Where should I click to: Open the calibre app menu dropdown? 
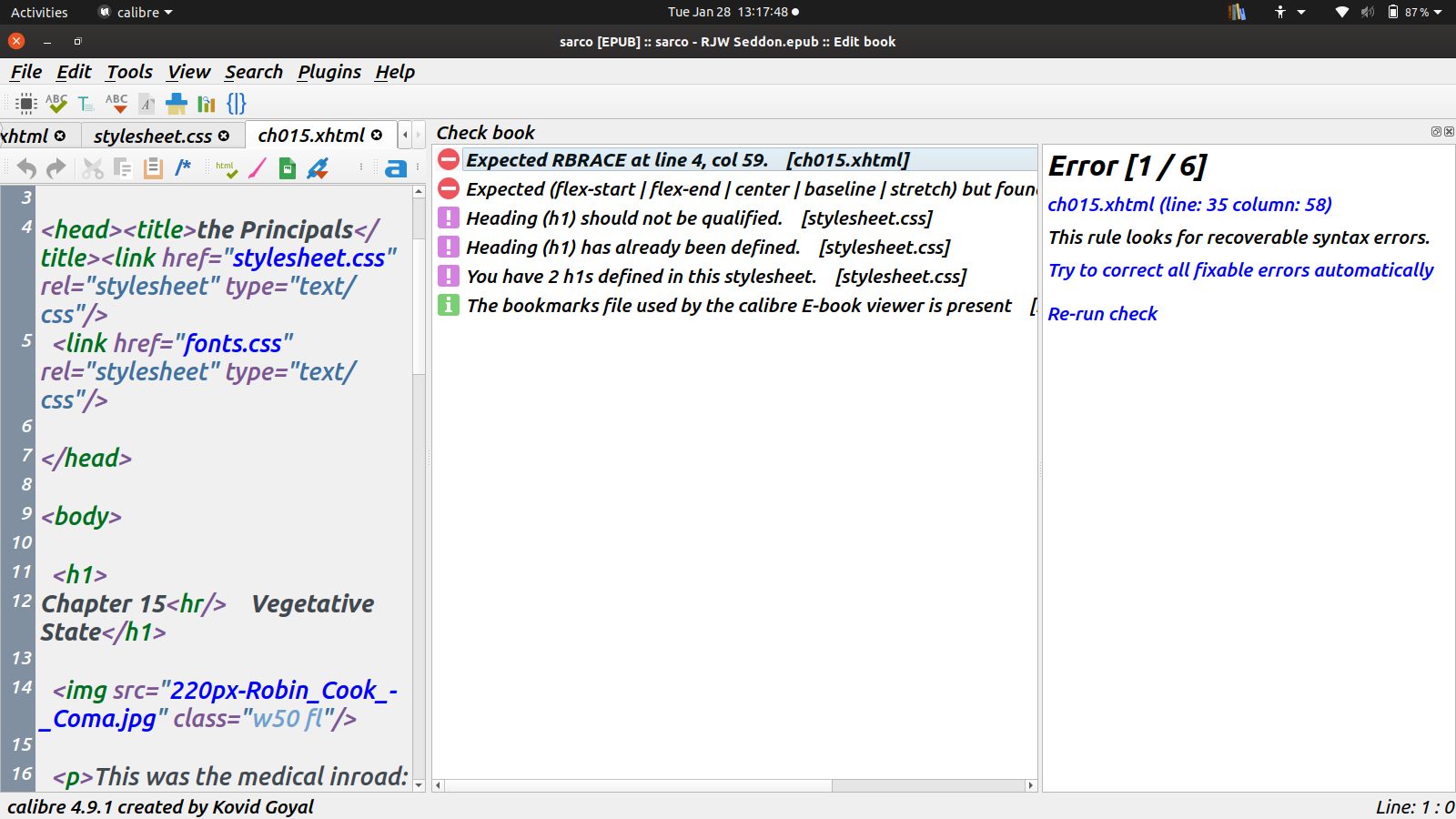coord(136,12)
